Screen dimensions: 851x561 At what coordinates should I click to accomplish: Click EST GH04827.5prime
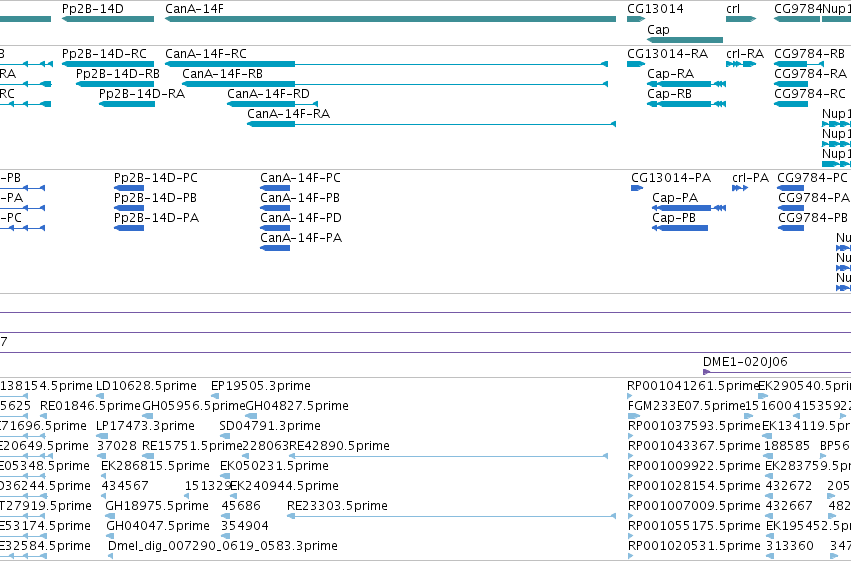297,406
